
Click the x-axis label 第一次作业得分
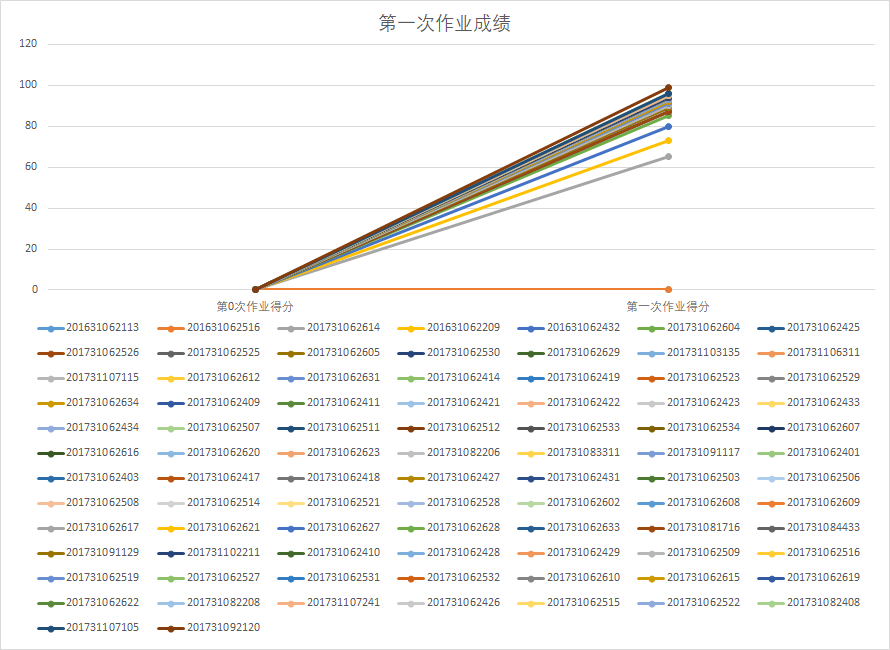click(x=668, y=307)
